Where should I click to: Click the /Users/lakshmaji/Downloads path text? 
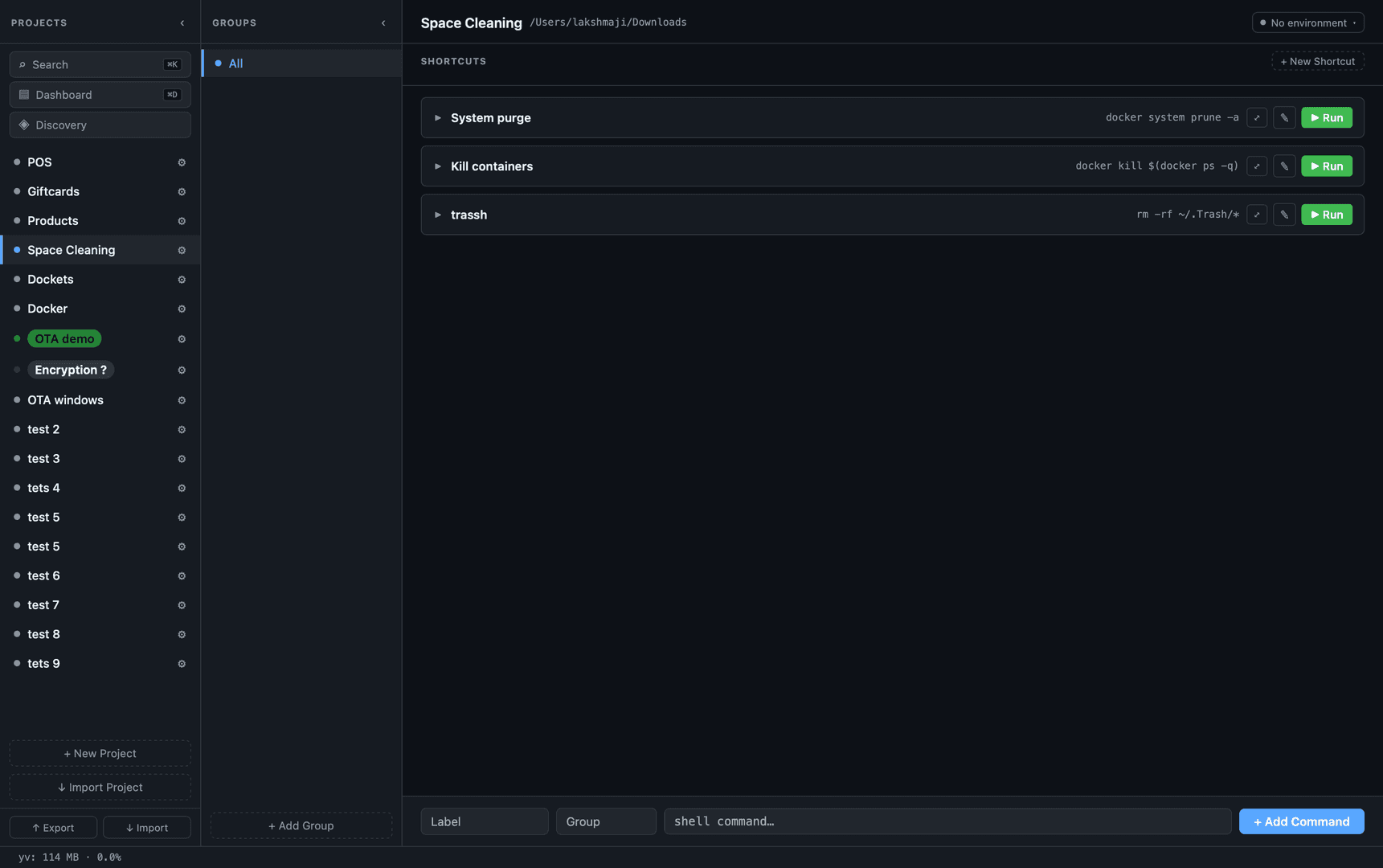click(608, 23)
